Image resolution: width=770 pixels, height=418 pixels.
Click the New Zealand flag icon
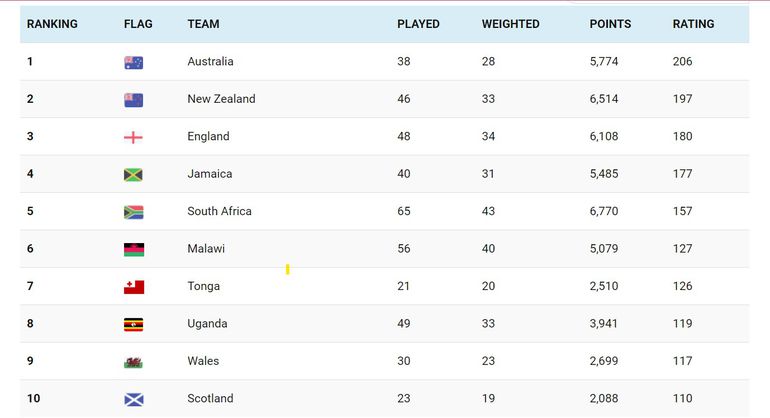(x=133, y=99)
